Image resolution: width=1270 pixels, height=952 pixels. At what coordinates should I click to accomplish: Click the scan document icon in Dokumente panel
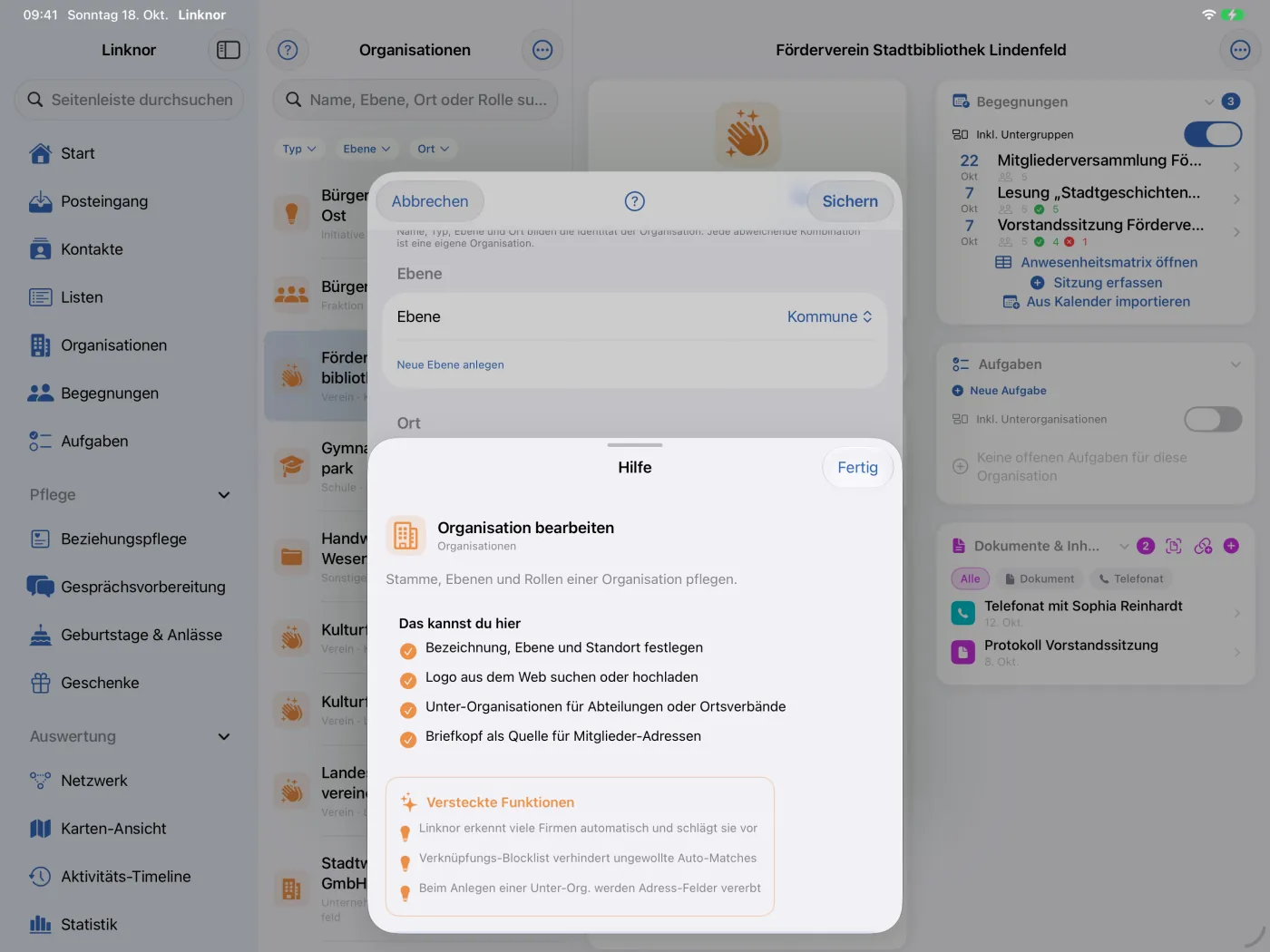point(1174,546)
